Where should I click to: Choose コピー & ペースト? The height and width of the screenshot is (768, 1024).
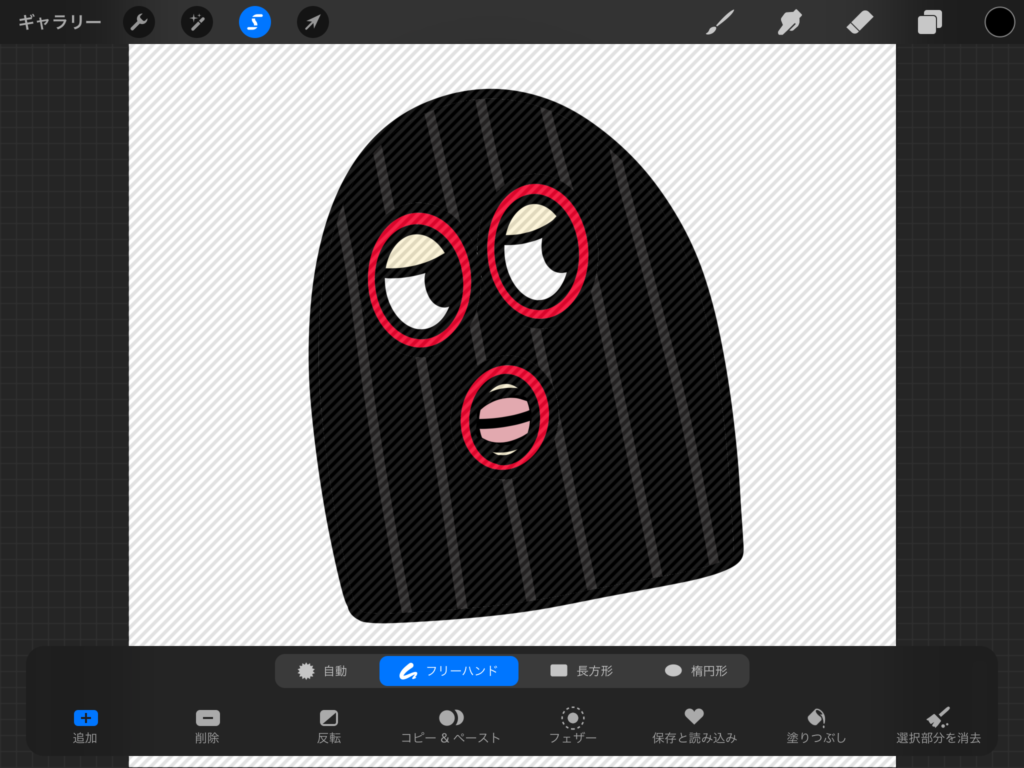pyautogui.click(x=451, y=726)
